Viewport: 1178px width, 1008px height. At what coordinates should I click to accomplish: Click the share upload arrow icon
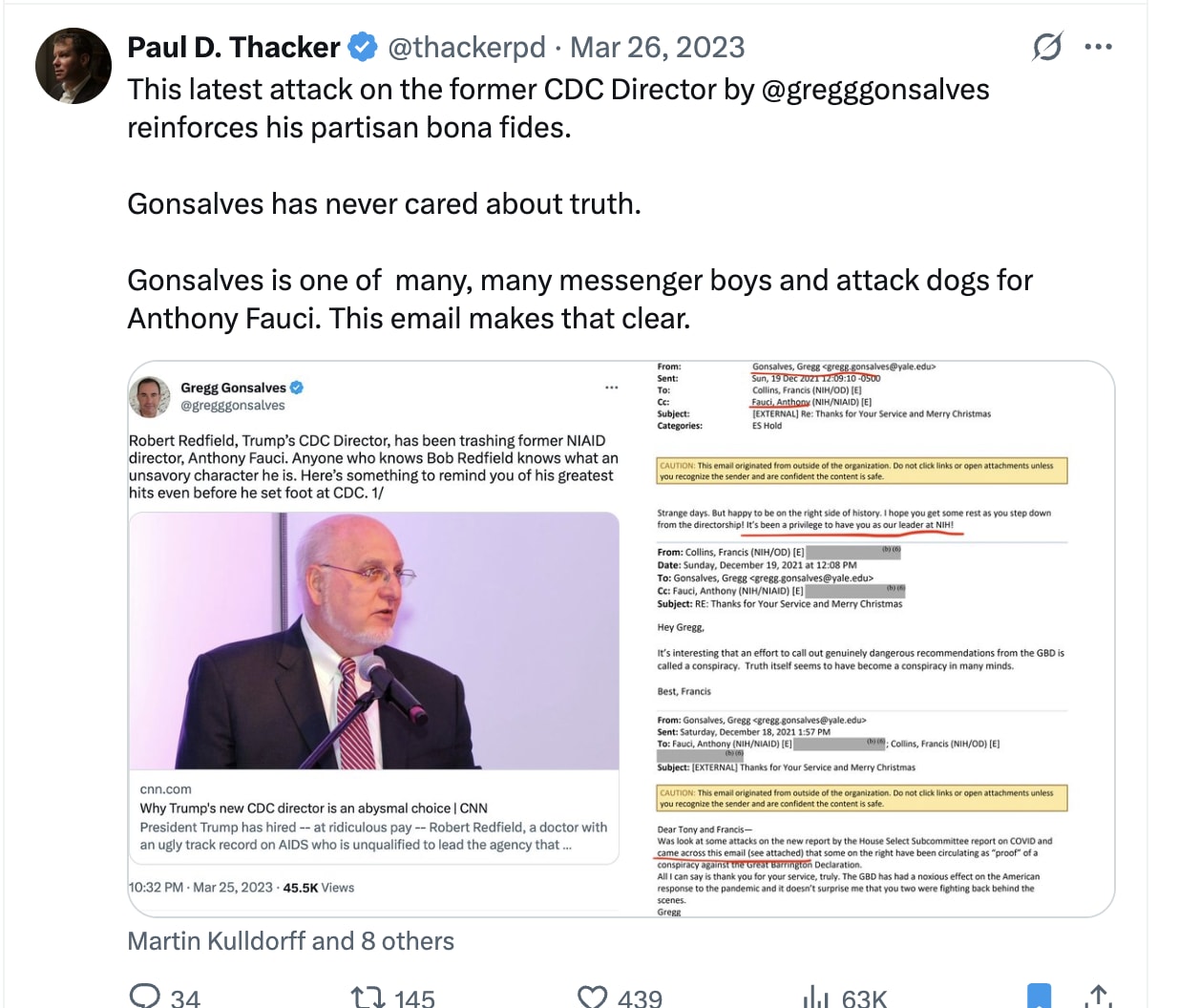[x=1098, y=997]
